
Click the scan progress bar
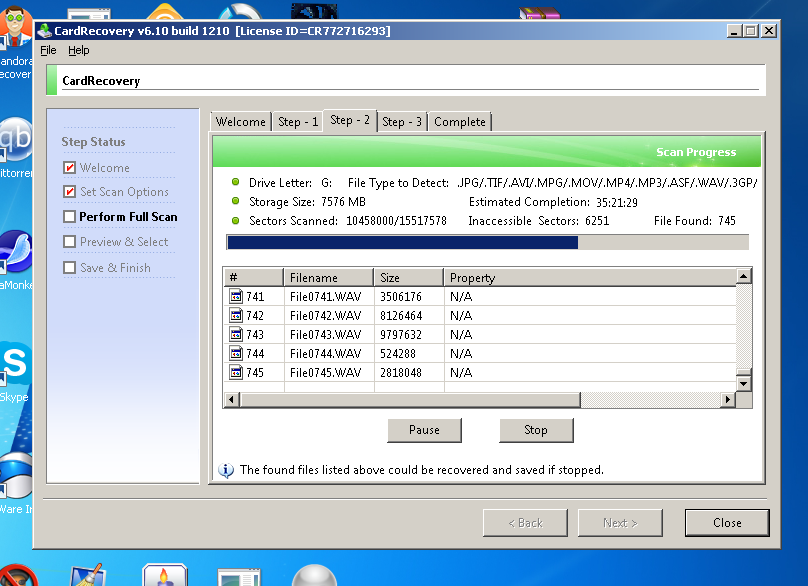487,242
